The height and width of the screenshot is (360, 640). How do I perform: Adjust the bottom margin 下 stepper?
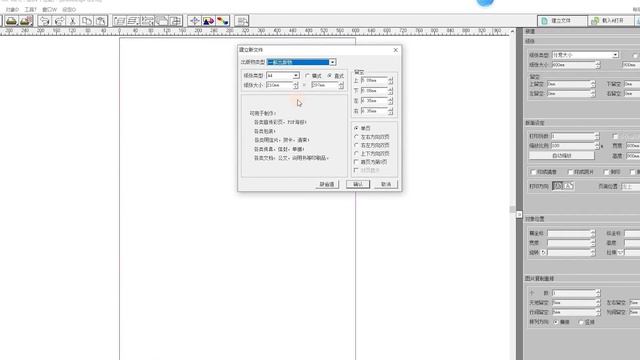point(391,91)
